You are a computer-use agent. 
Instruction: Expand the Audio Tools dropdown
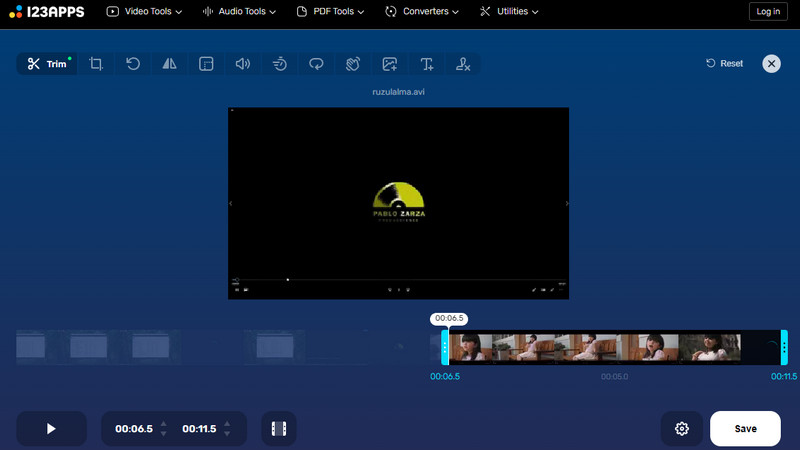pyautogui.click(x=242, y=12)
